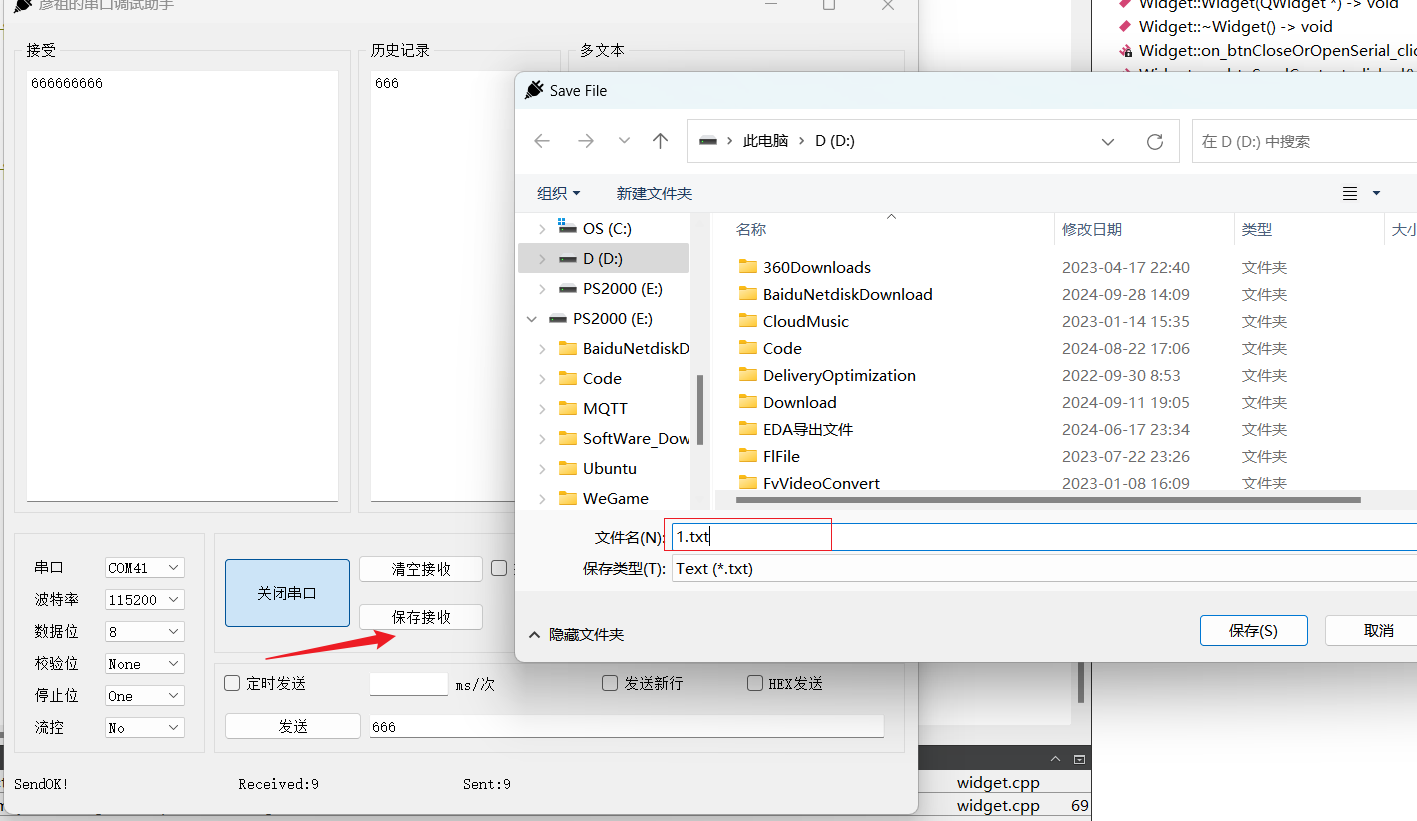Open recent locations chevron in Save File
This screenshot has width=1417, height=821.
(x=624, y=141)
